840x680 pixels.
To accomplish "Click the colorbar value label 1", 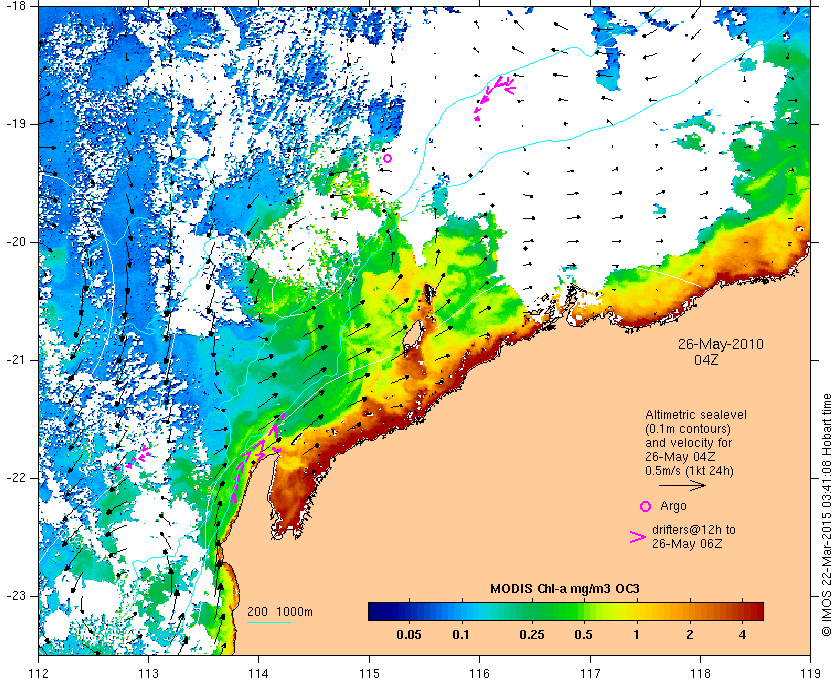I will (636, 635).
